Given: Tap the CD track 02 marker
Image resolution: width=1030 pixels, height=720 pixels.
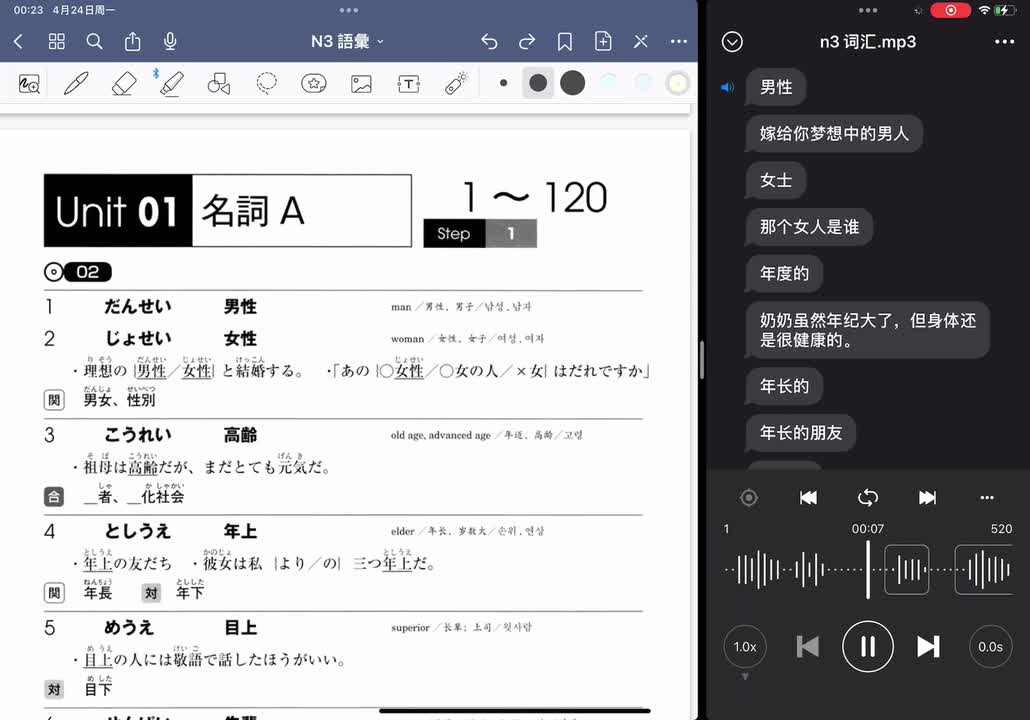Looking at the screenshot, I should [78, 272].
